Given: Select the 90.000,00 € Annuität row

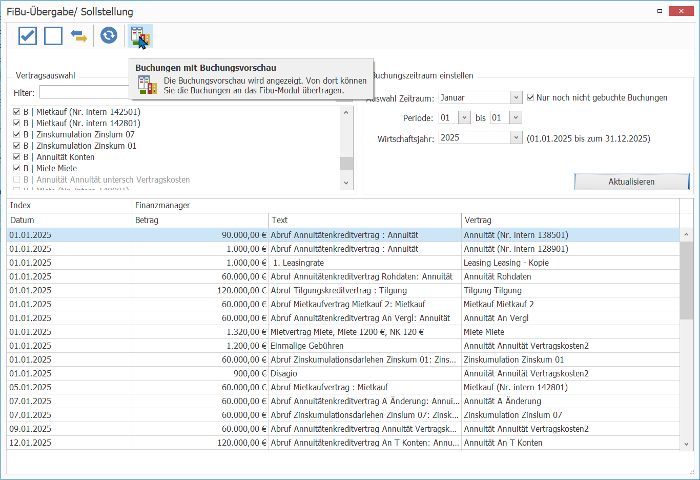Looking at the screenshot, I should pos(343,235).
